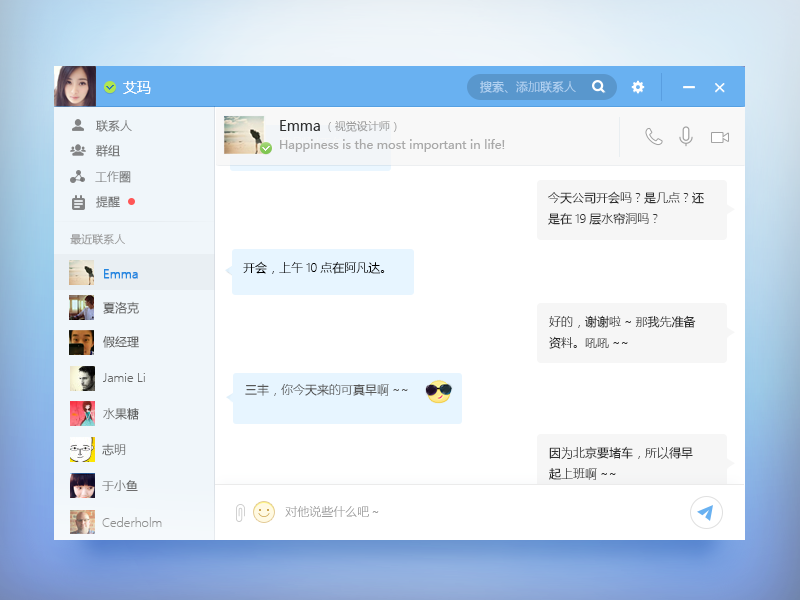The height and width of the screenshot is (600, 800).
Task: Open the settings gear in title bar
Action: coord(638,87)
